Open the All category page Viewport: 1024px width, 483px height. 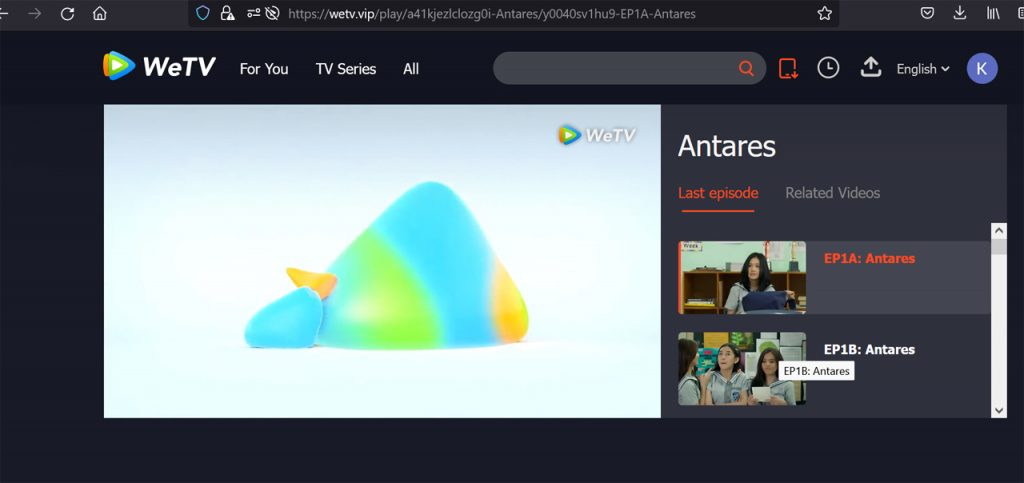[x=411, y=69]
